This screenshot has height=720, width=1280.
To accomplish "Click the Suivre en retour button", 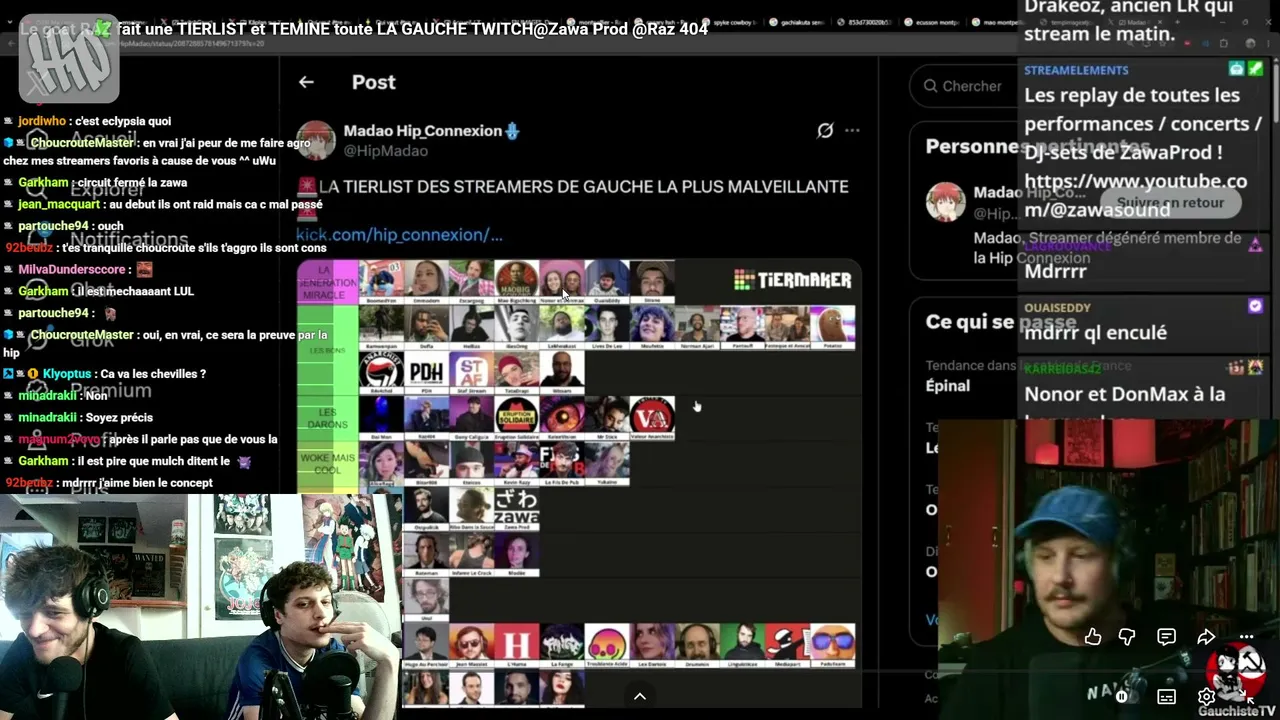I will [1170, 202].
